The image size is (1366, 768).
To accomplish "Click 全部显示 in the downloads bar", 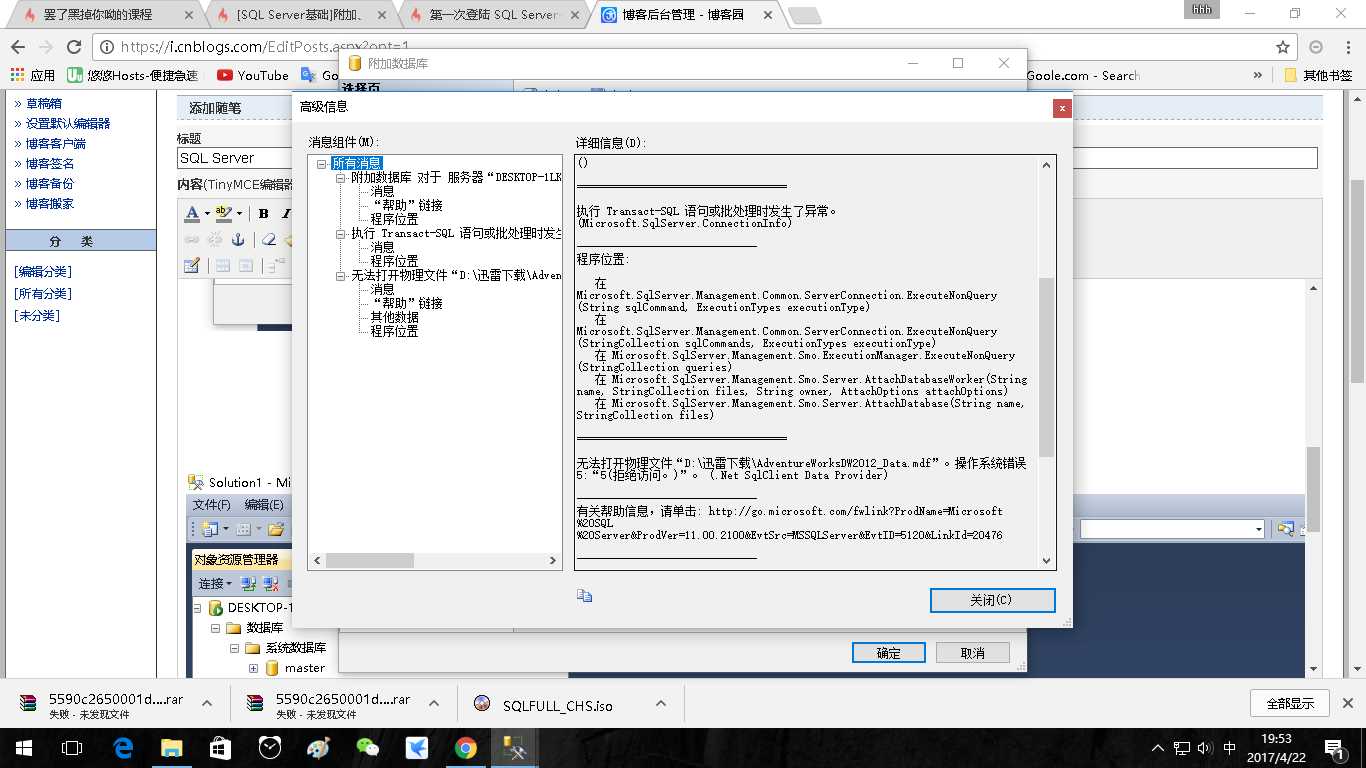I will [x=1290, y=703].
